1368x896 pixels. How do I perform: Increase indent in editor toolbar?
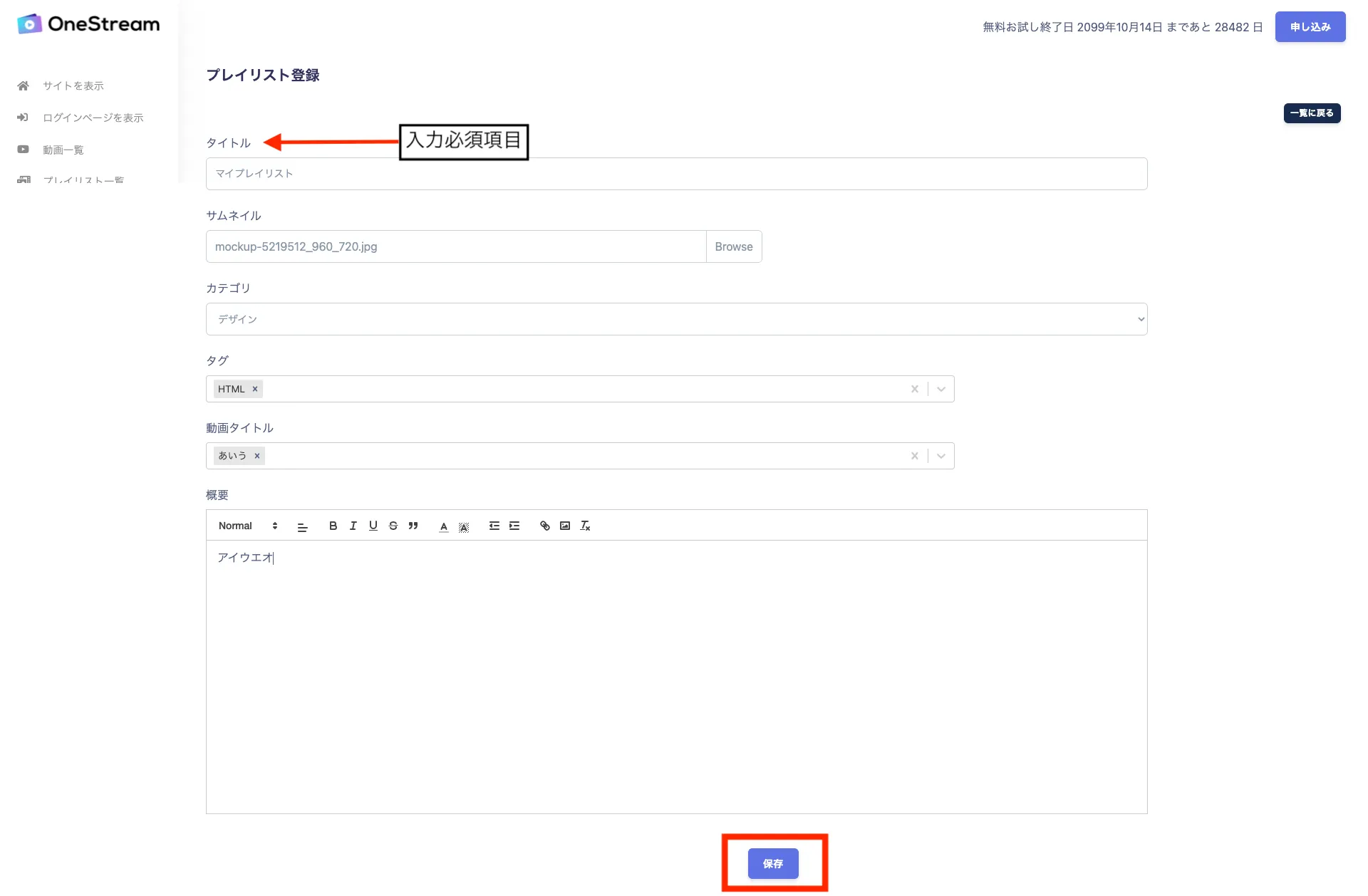point(514,526)
